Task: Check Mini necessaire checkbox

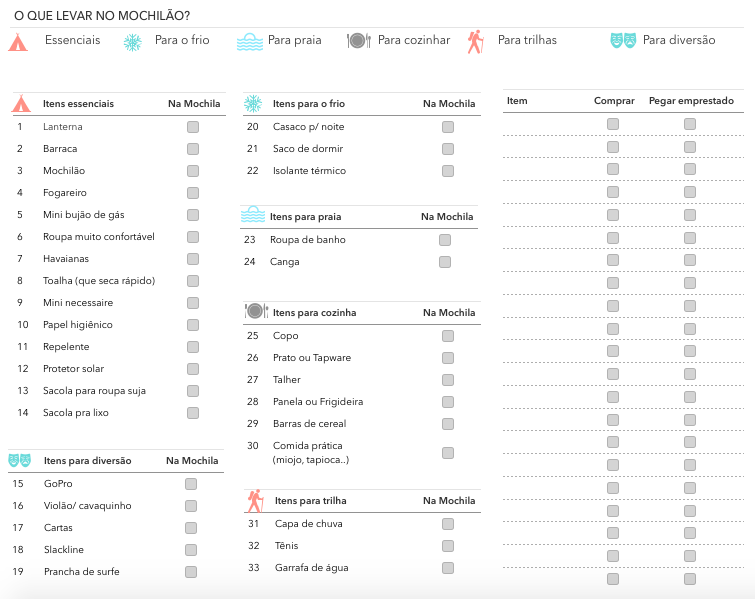Action: click(x=193, y=303)
